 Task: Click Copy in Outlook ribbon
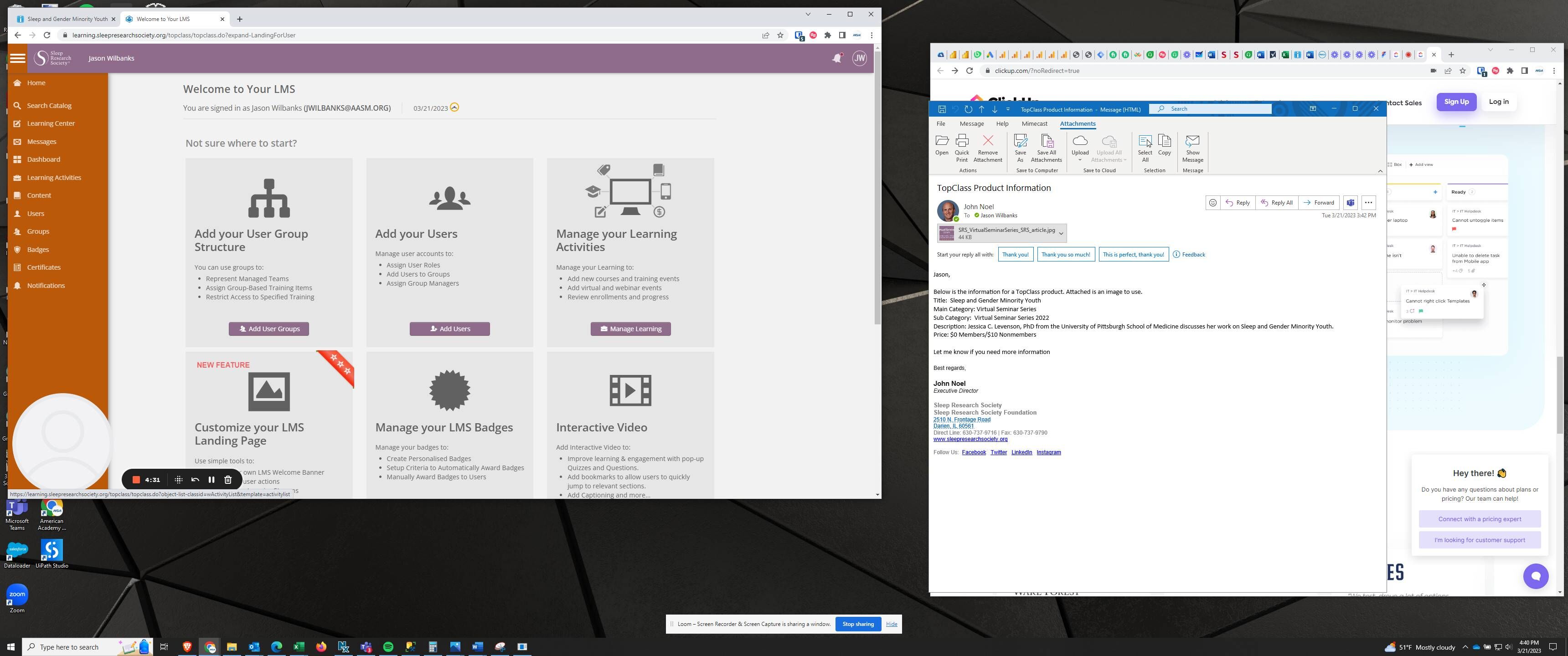click(1164, 145)
